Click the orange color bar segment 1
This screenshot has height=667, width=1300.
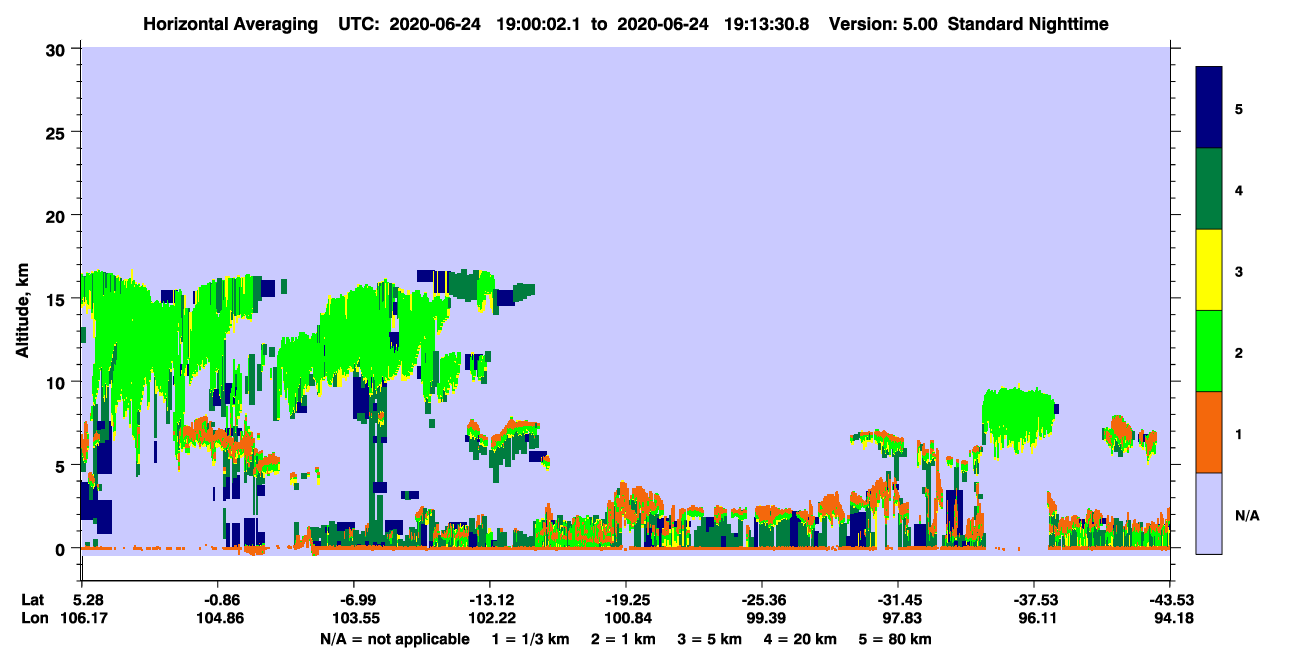click(x=1209, y=432)
